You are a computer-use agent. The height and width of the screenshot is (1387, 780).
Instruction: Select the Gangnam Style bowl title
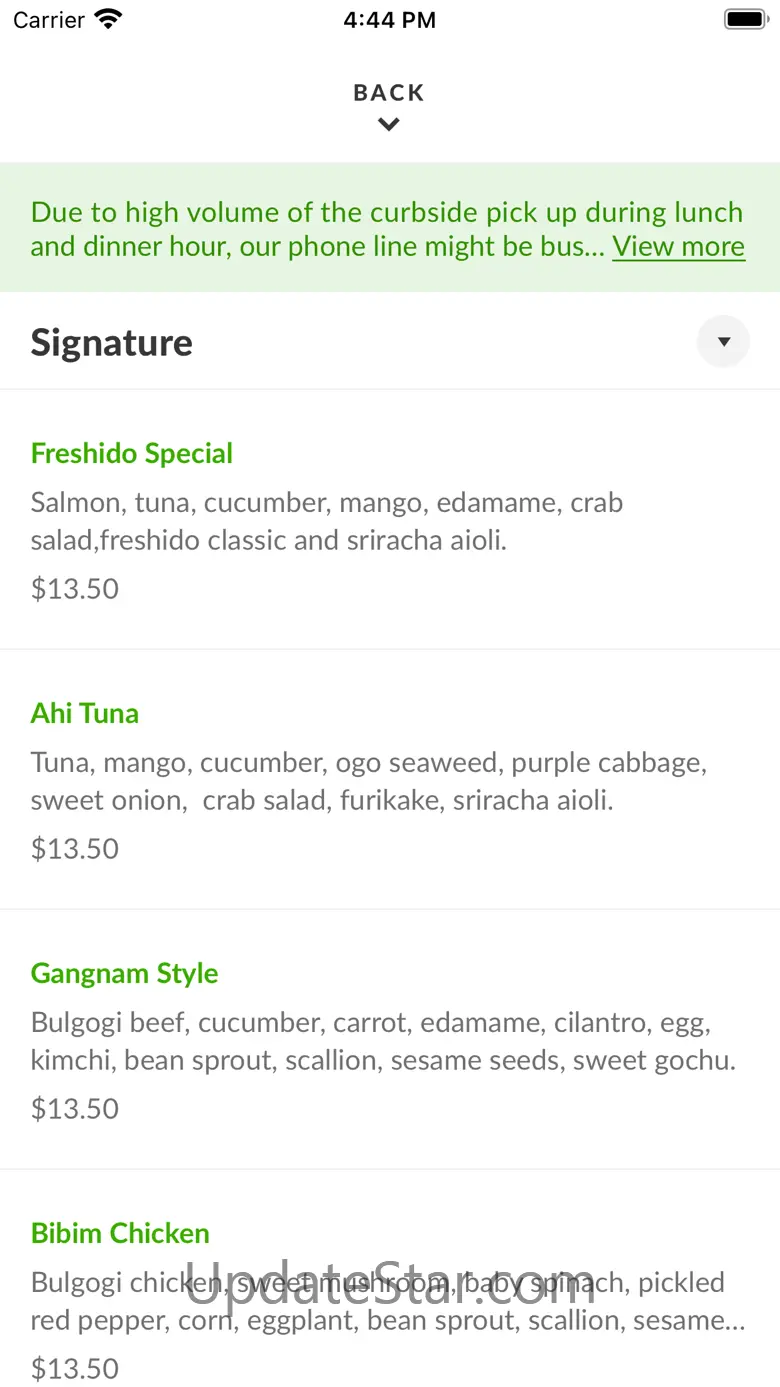click(x=125, y=973)
